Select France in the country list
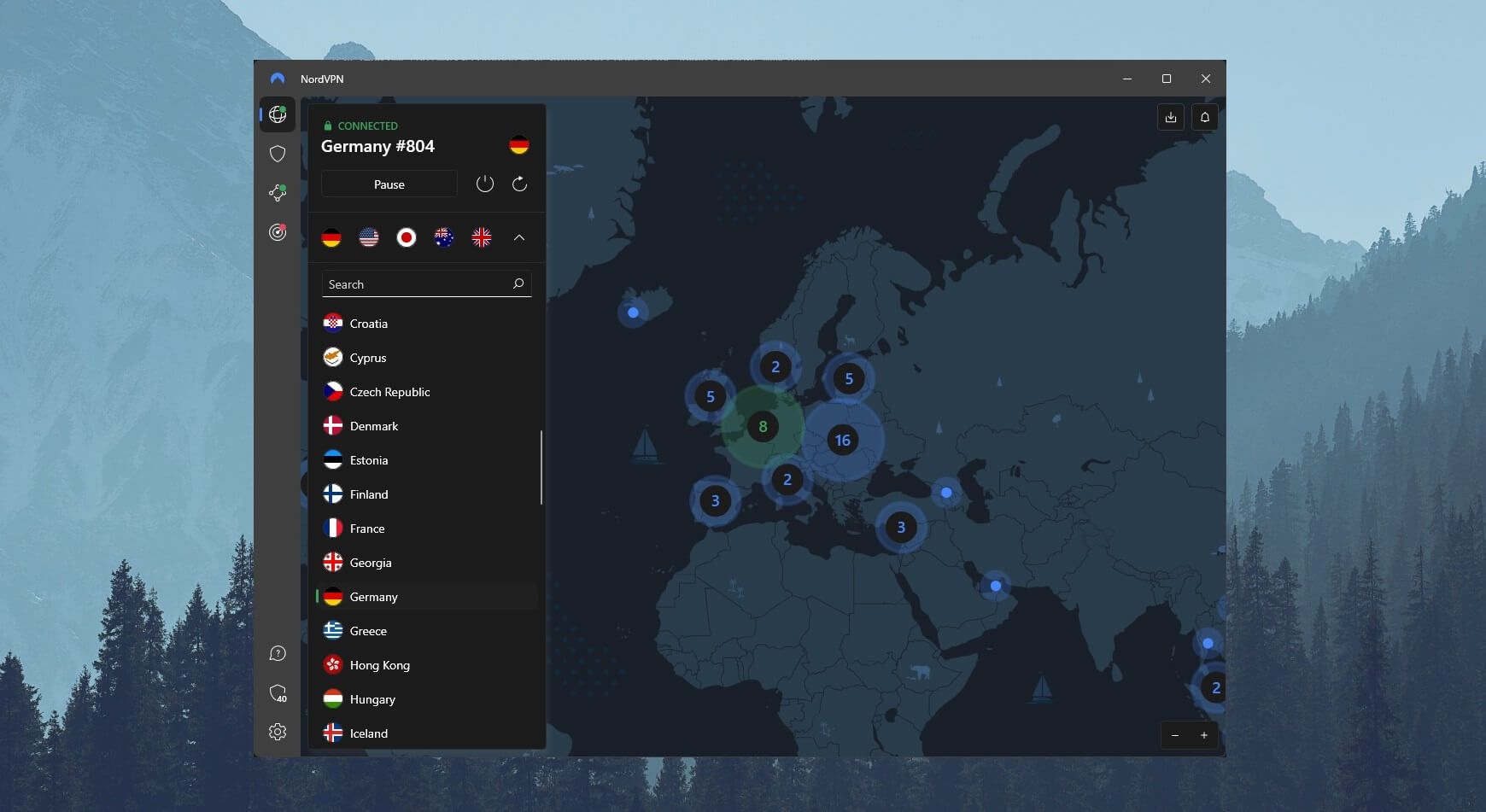 [426, 529]
